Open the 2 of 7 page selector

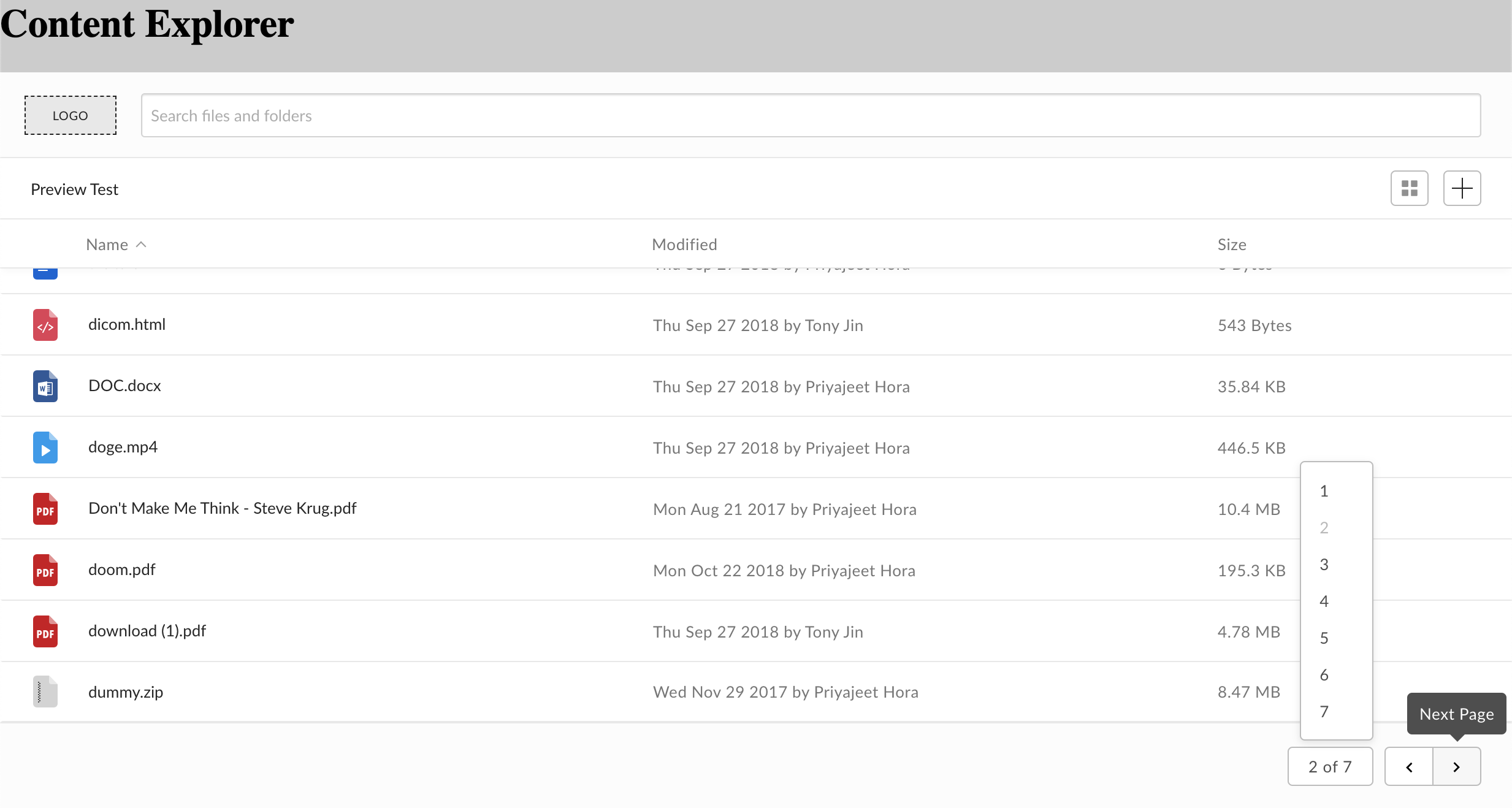point(1330,767)
